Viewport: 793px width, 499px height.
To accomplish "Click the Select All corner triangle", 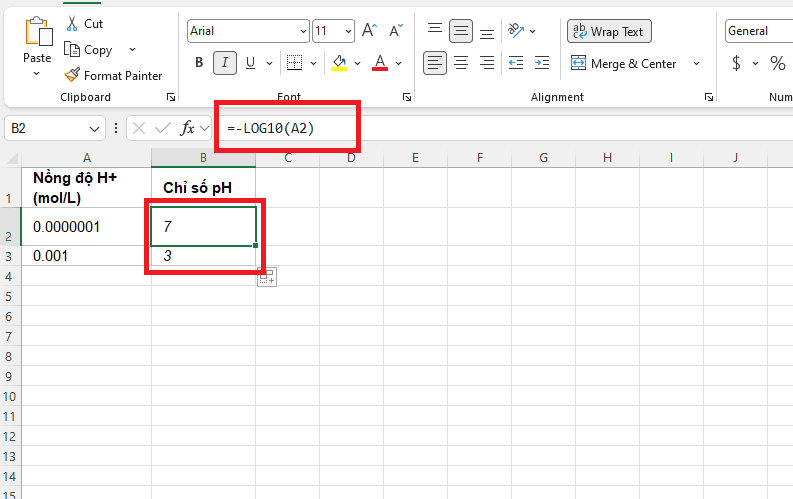I will pos(12,159).
